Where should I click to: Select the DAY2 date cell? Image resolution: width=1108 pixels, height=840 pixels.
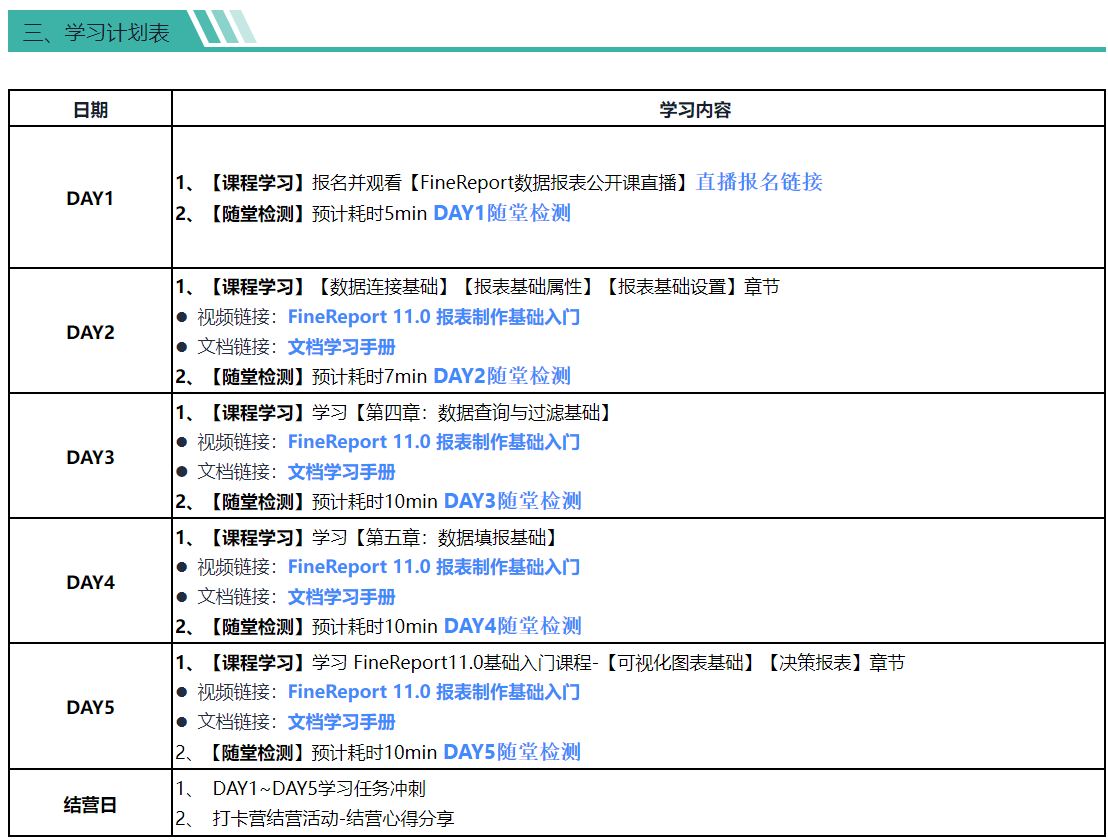tap(90, 332)
